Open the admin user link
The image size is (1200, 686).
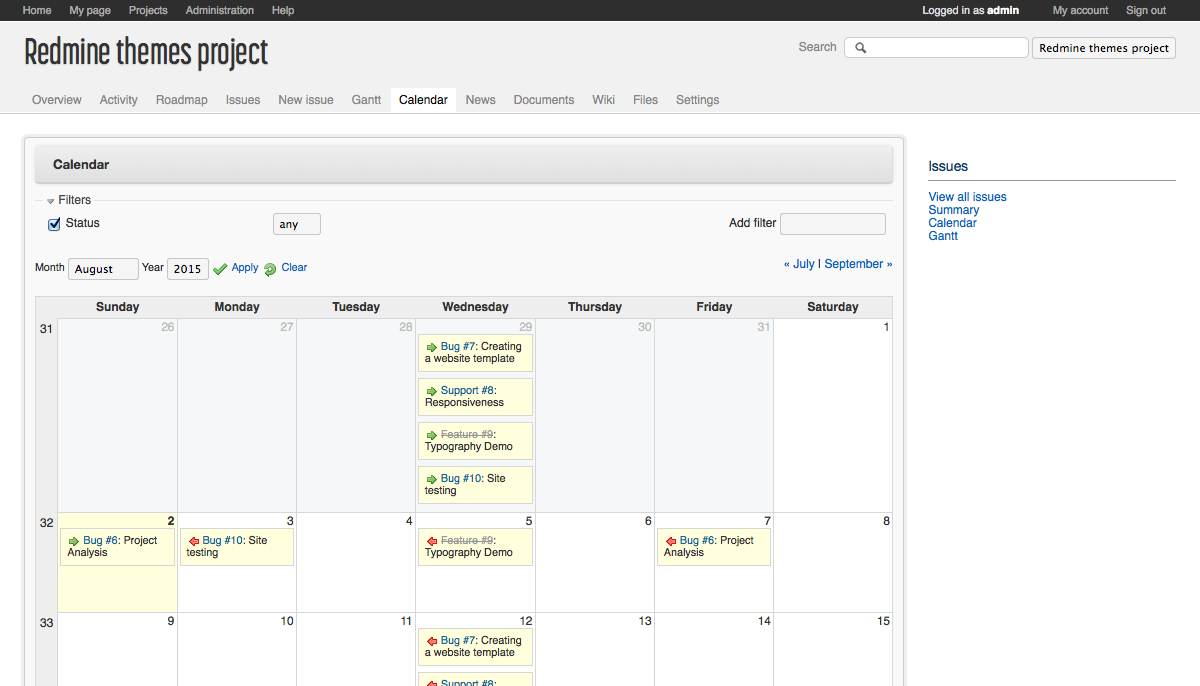[1003, 10]
